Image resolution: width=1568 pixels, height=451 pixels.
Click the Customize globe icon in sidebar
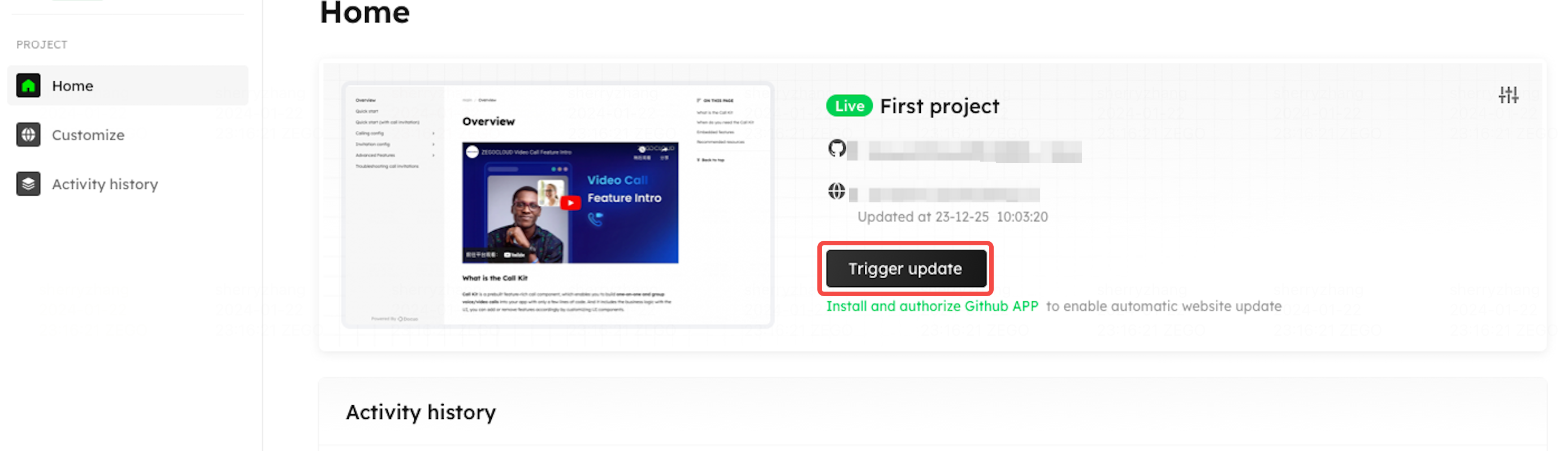[28, 135]
